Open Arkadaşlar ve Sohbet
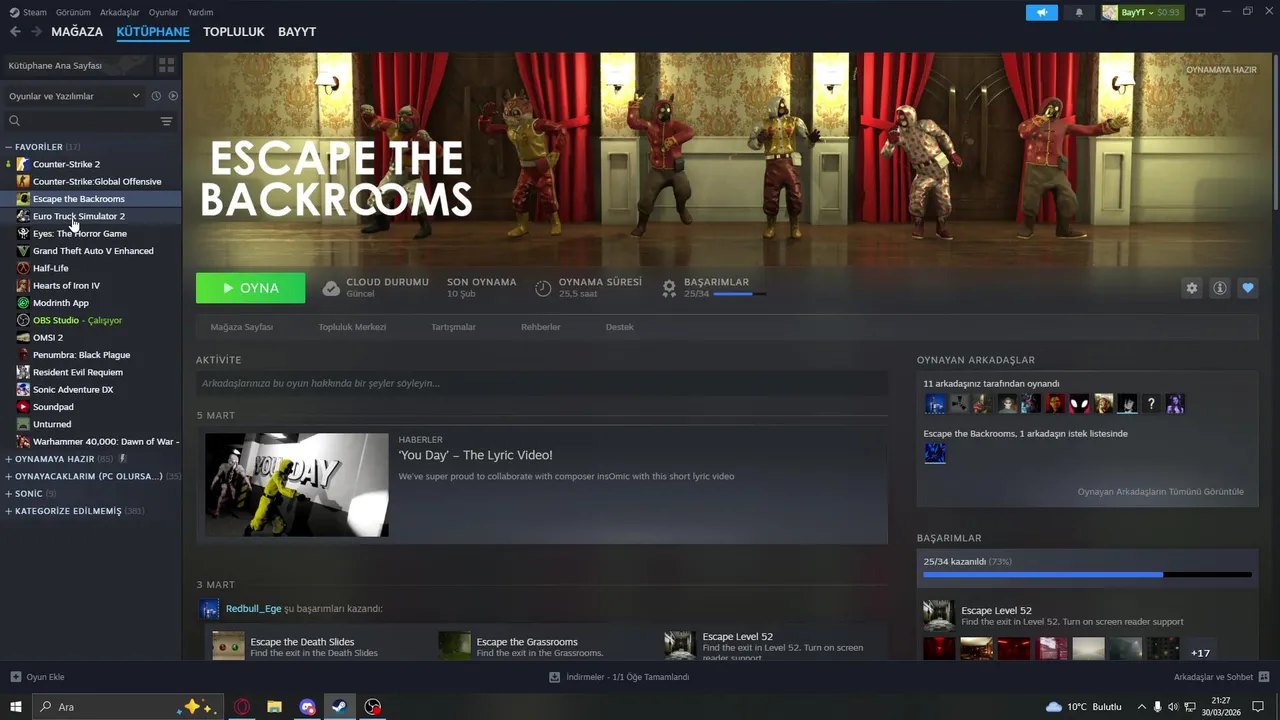This screenshot has width=1280, height=720. 1221,677
